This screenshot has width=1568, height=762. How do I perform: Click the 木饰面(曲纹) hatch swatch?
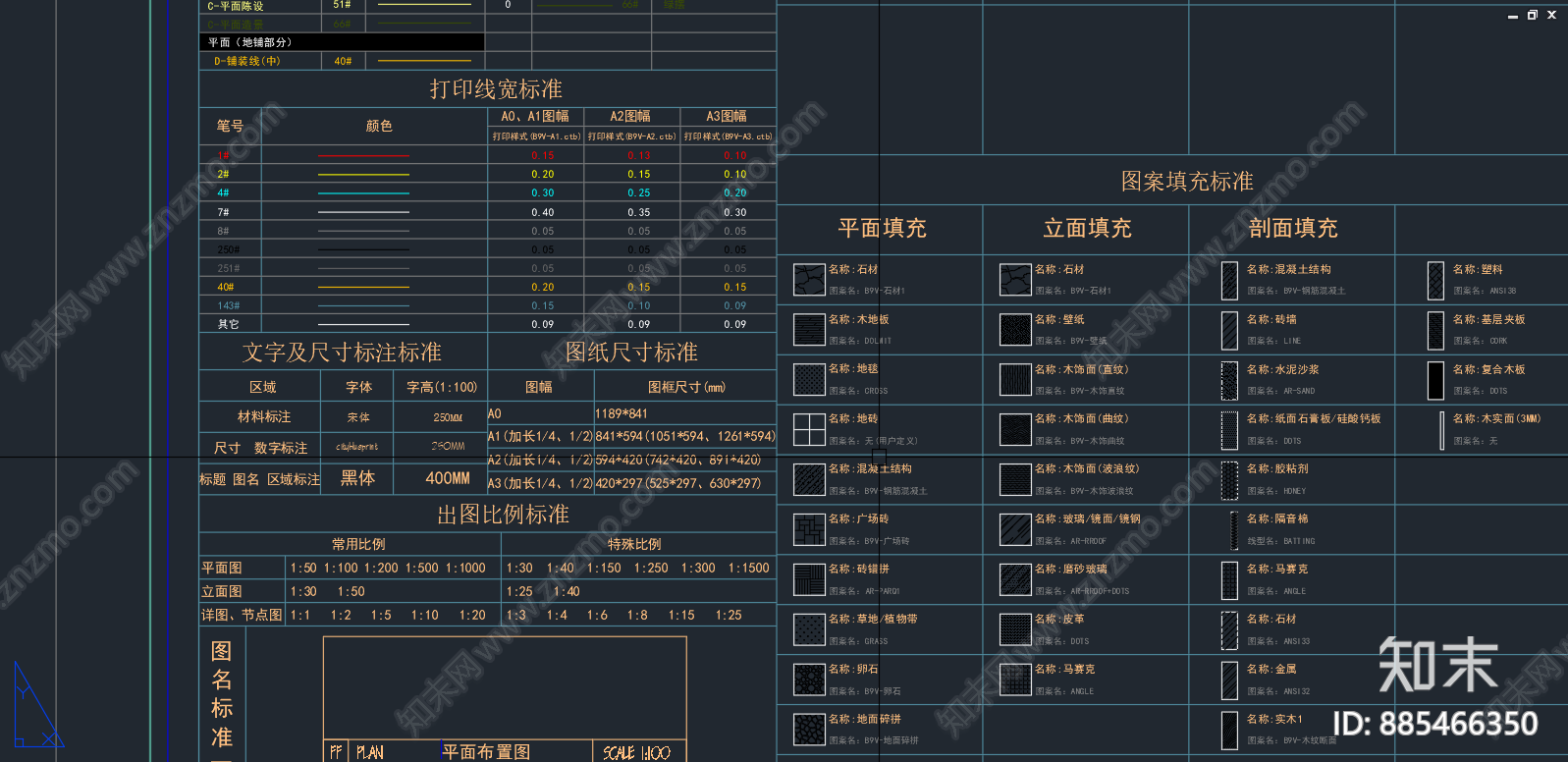point(1015,430)
